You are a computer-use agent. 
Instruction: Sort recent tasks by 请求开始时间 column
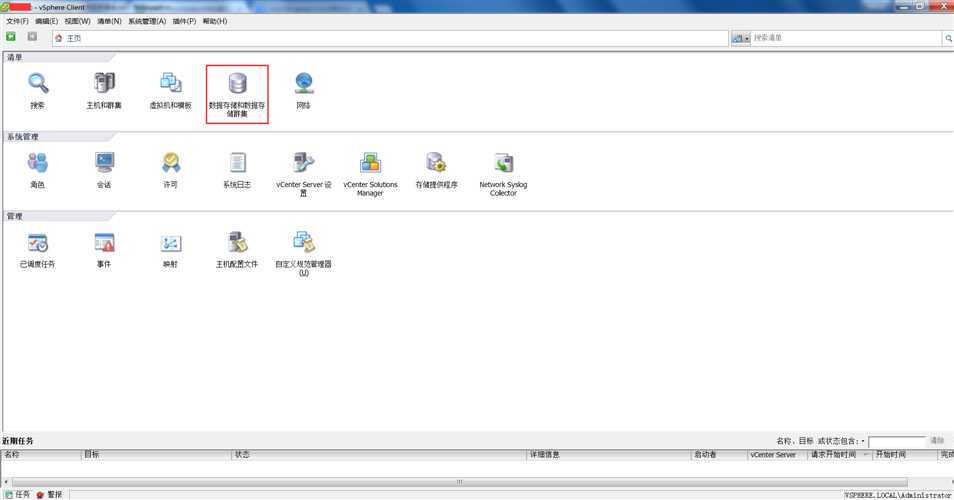coord(840,454)
